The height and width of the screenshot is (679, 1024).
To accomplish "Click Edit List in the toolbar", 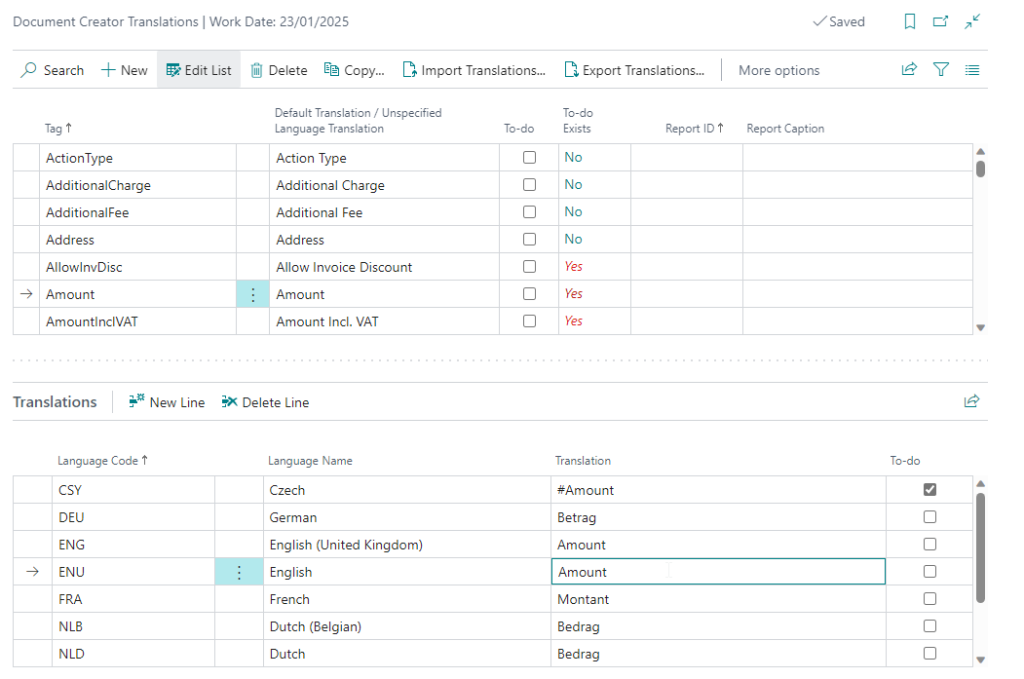I will click(198, 70).
